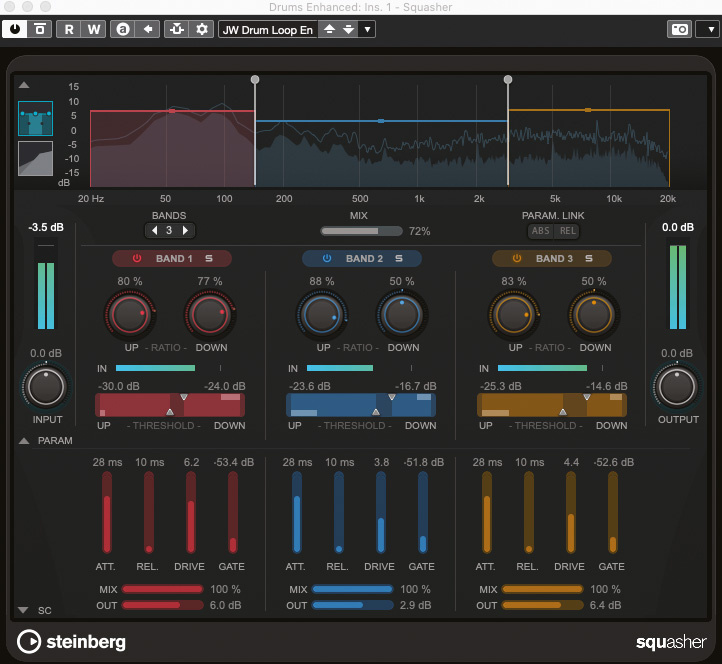Increase the number of bands

[x=185, y=230]
